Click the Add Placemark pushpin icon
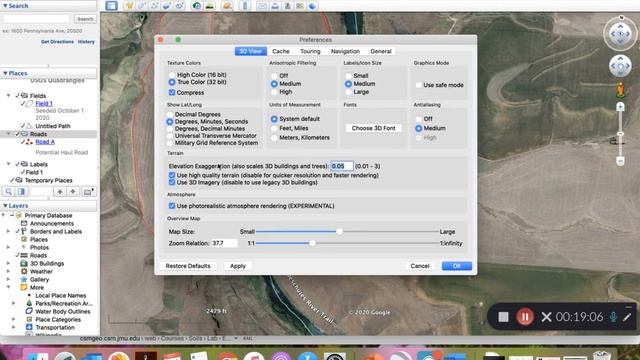Image resolution: width=640 pixels, height=360 pixels. (x=129, y=6)
